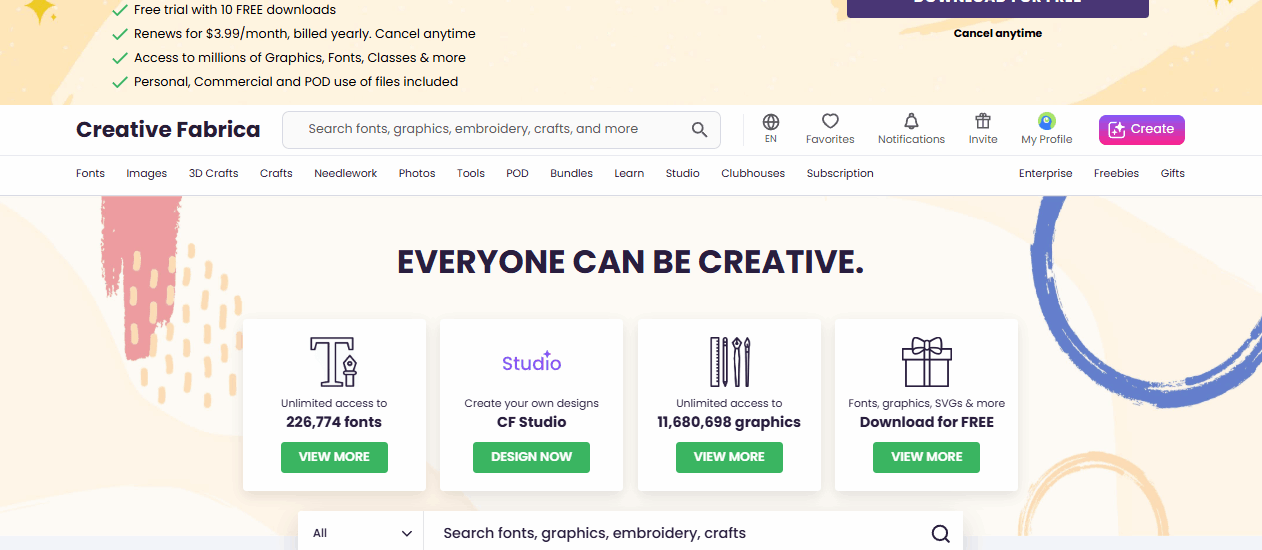
Task: Open the Learn menu
Action: pyautogui.click(x=629, y=173)
